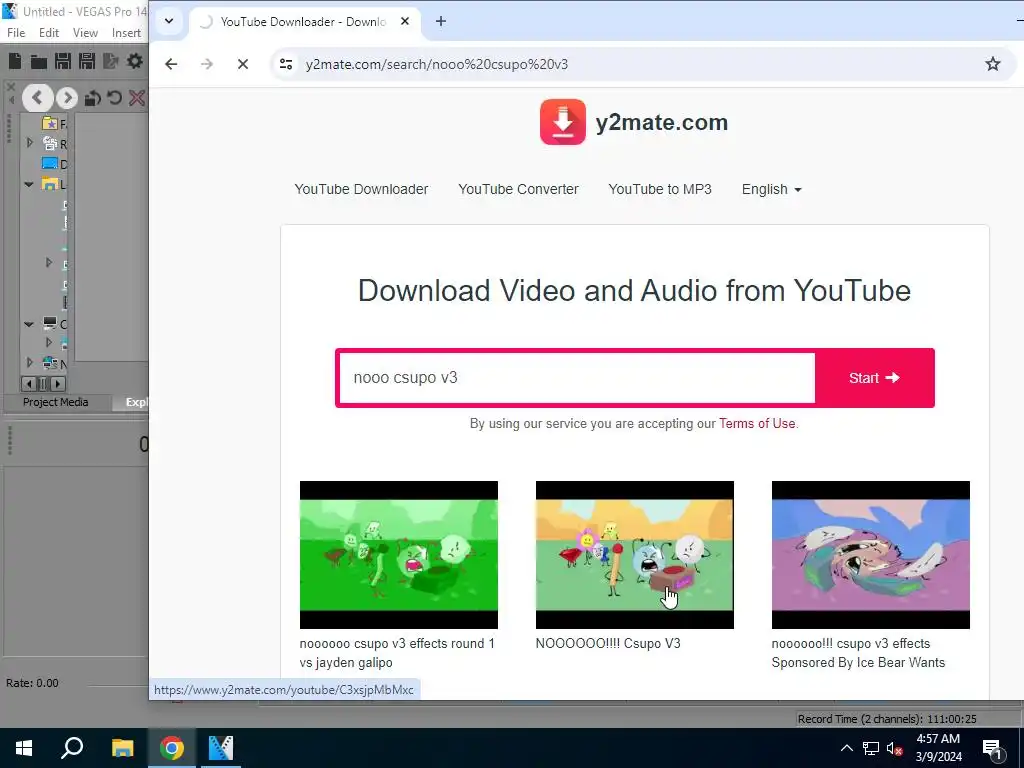Open the Insert menu in VEGAS Pro
The height and width of the screenshot is (768, 1024).
coord(126,33)
